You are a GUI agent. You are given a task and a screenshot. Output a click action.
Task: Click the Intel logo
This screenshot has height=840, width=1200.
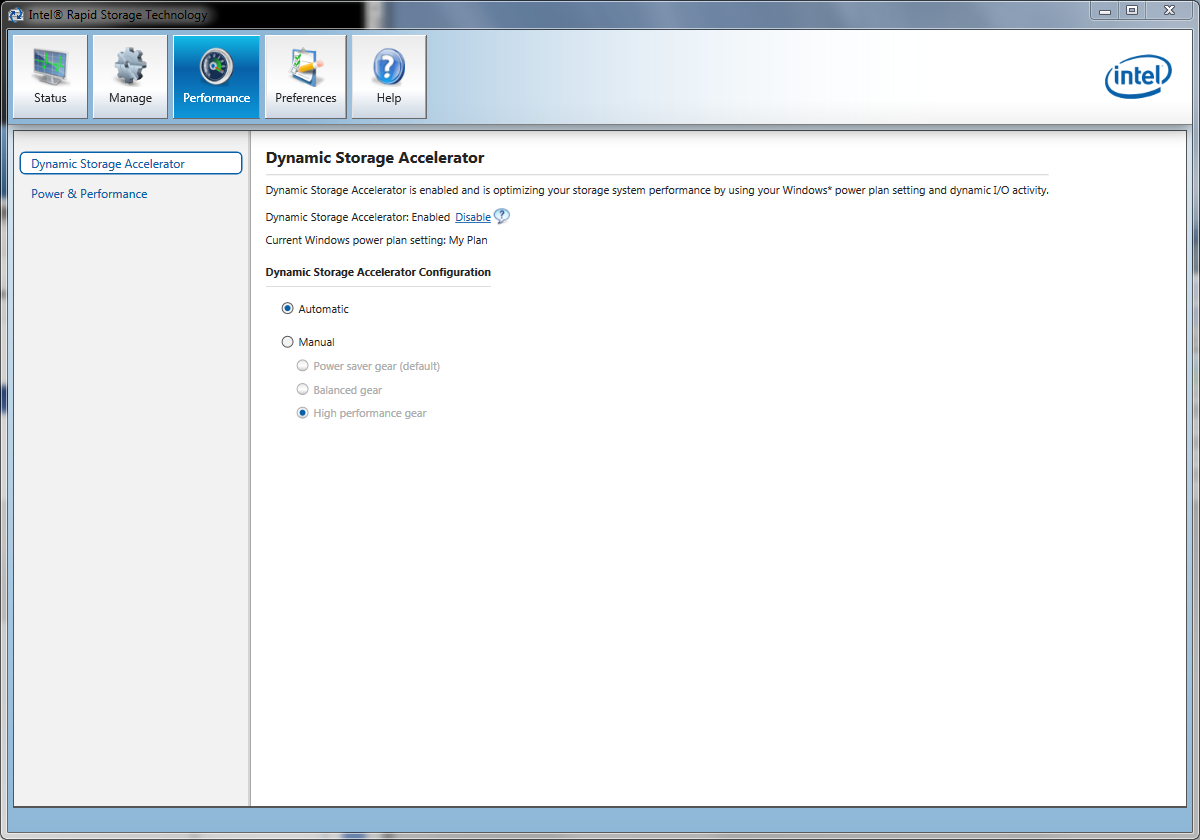click(1138, 77)
